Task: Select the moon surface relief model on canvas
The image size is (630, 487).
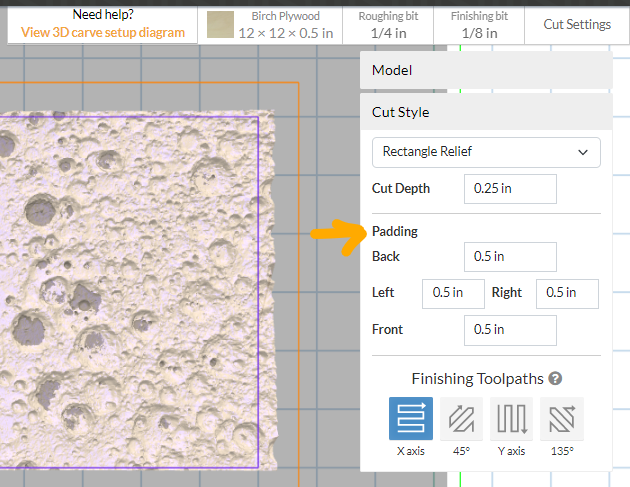Action: [130, 290]
